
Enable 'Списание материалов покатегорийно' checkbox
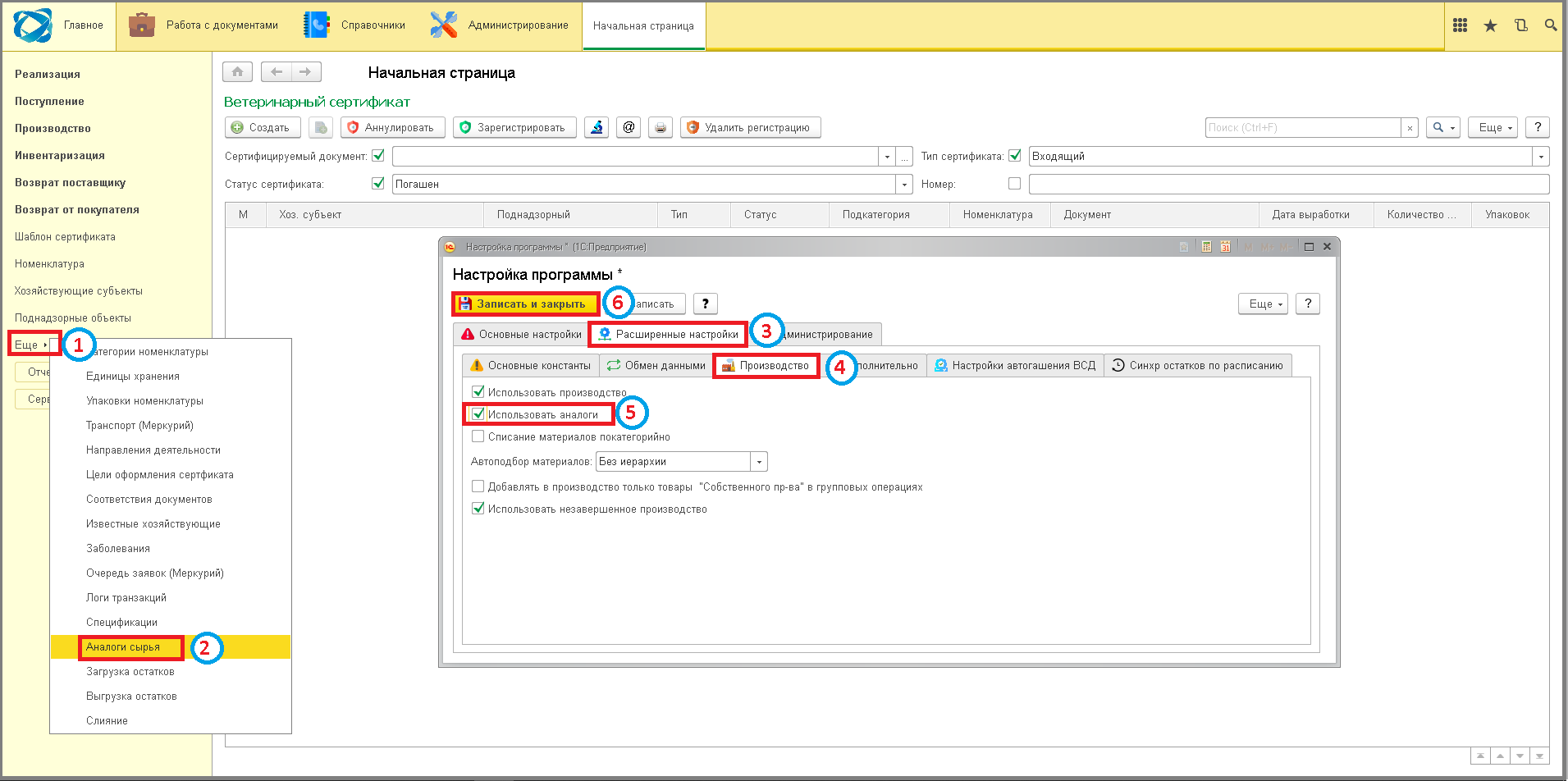pyautogui.click(x=478, y=436)
